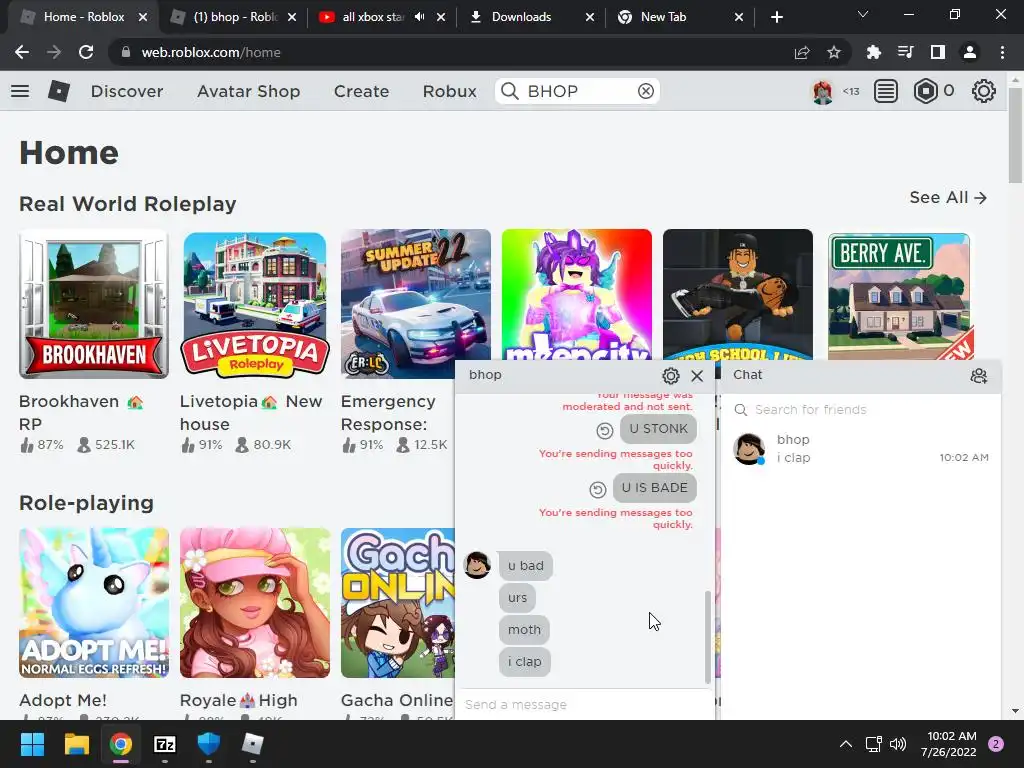Open Windows Security shield taskbar icon
The image size is (1024, 768).
click(x=208, y=744)
